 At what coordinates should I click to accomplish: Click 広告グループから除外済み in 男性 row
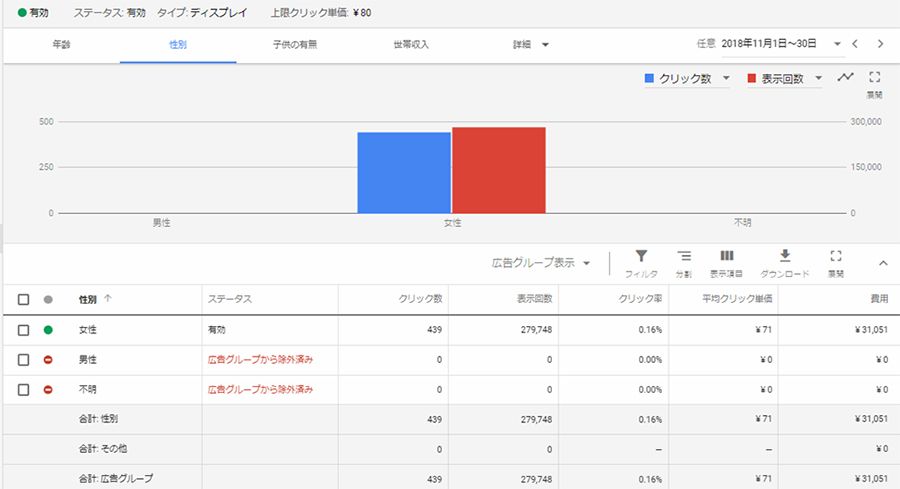pos(260,360)
